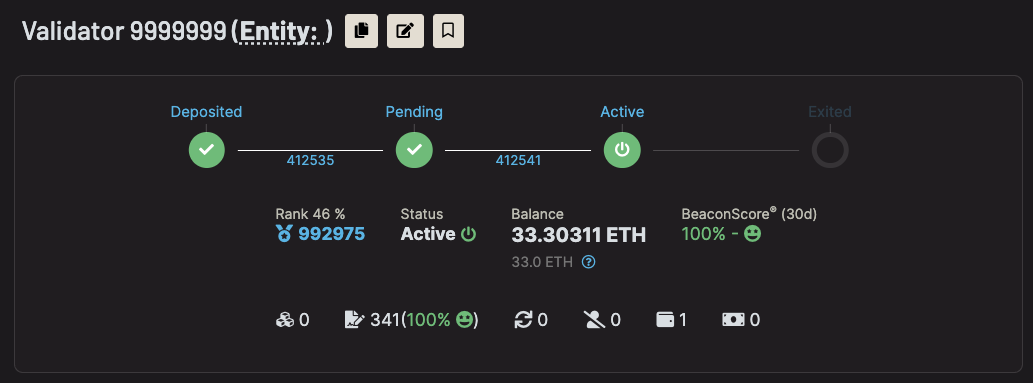Click the edit validator name icon
The image size is (1033, 383).
click(405, 30)
